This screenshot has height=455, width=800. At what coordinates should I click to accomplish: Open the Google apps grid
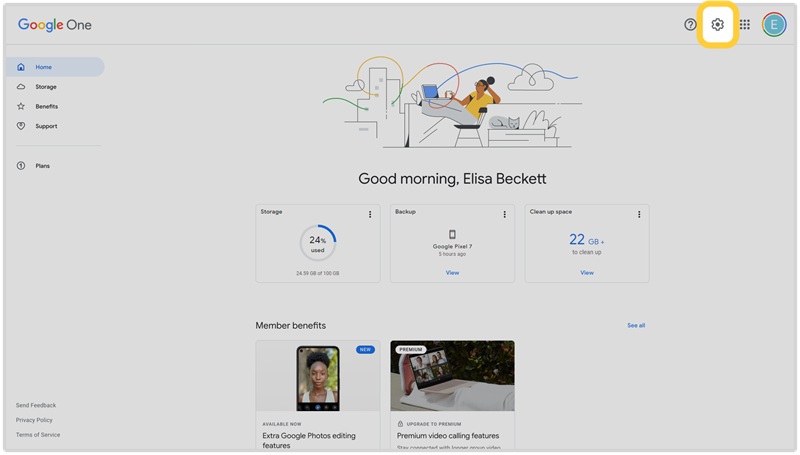click(745, 25)
